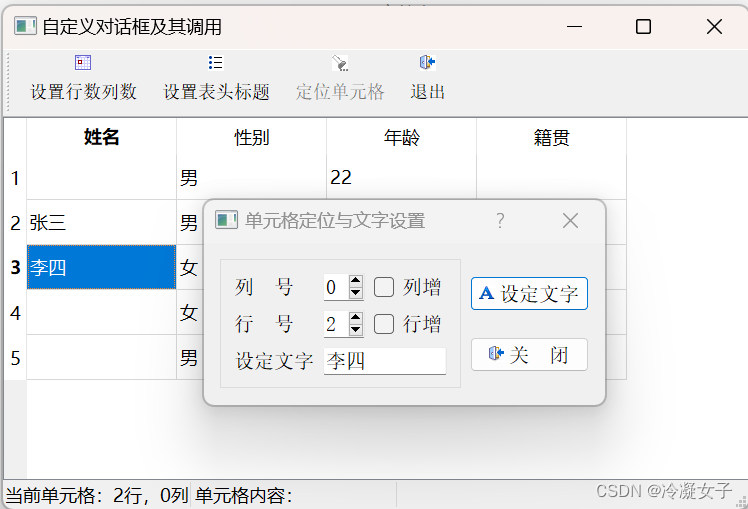
Task: Select the 女 cell in row 3
Action: pyautogui.click(x=190, y=268)
